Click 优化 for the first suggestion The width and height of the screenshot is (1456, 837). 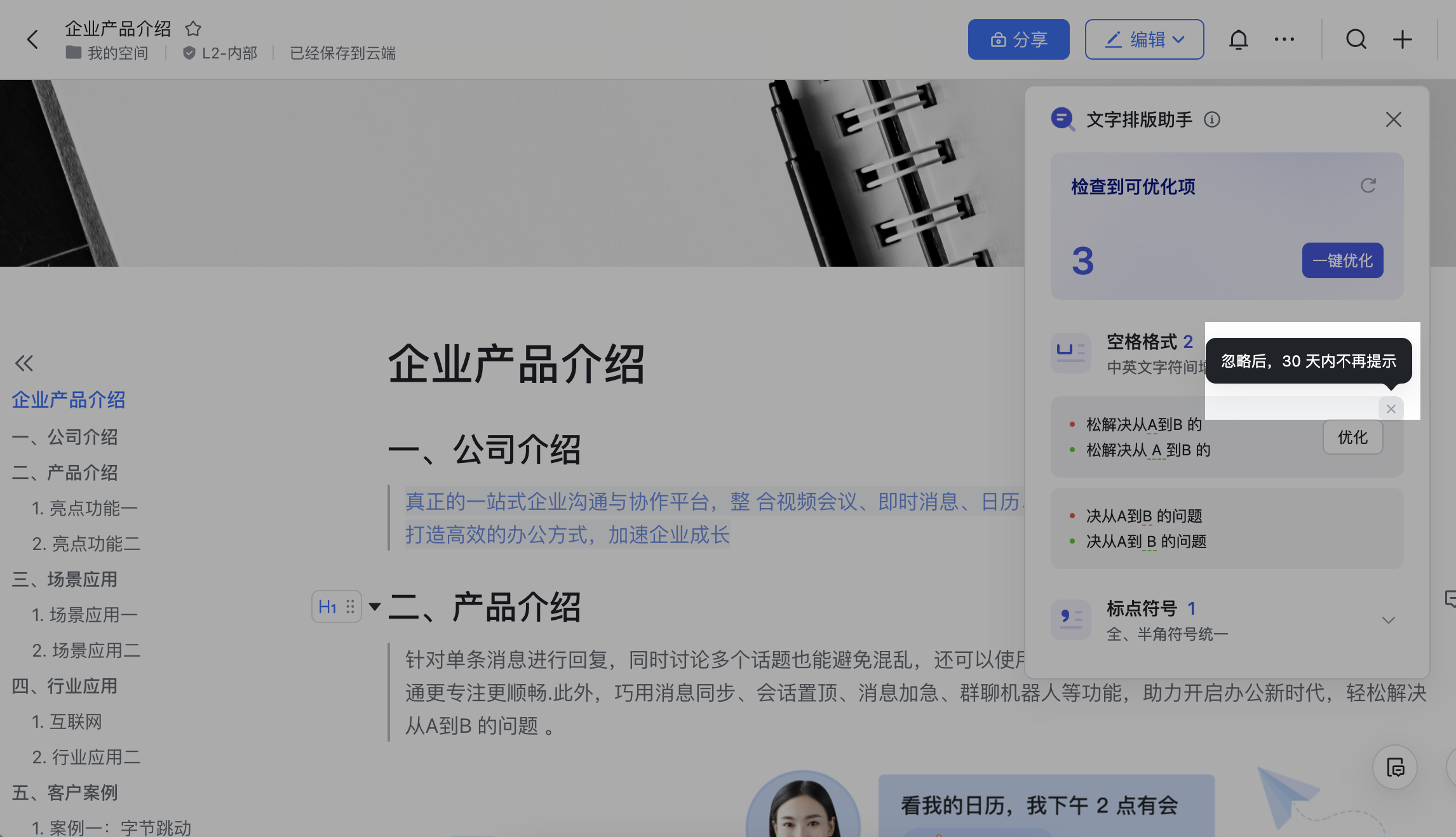pyautogui.click(x=1352, y=437)
